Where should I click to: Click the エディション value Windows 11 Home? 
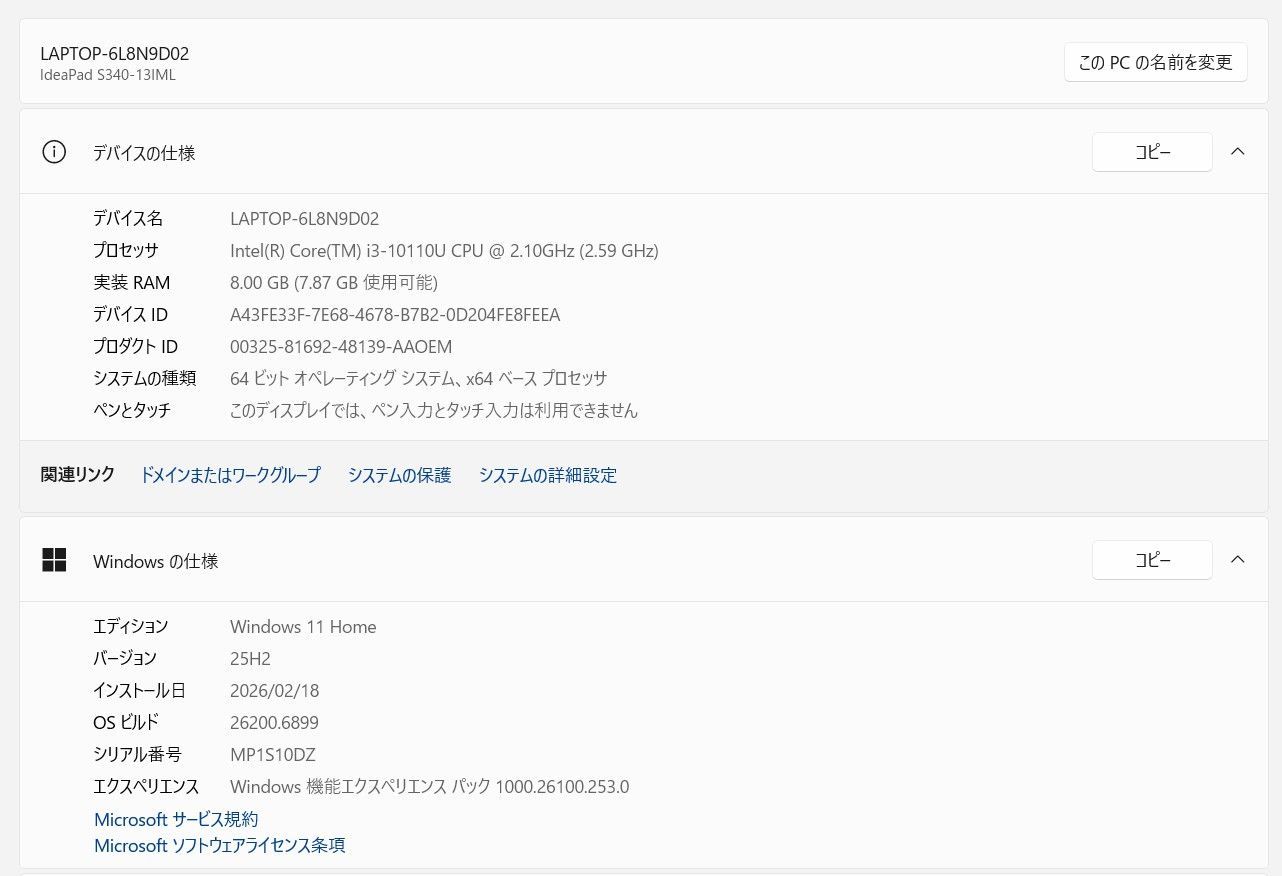tap(303, 626)
